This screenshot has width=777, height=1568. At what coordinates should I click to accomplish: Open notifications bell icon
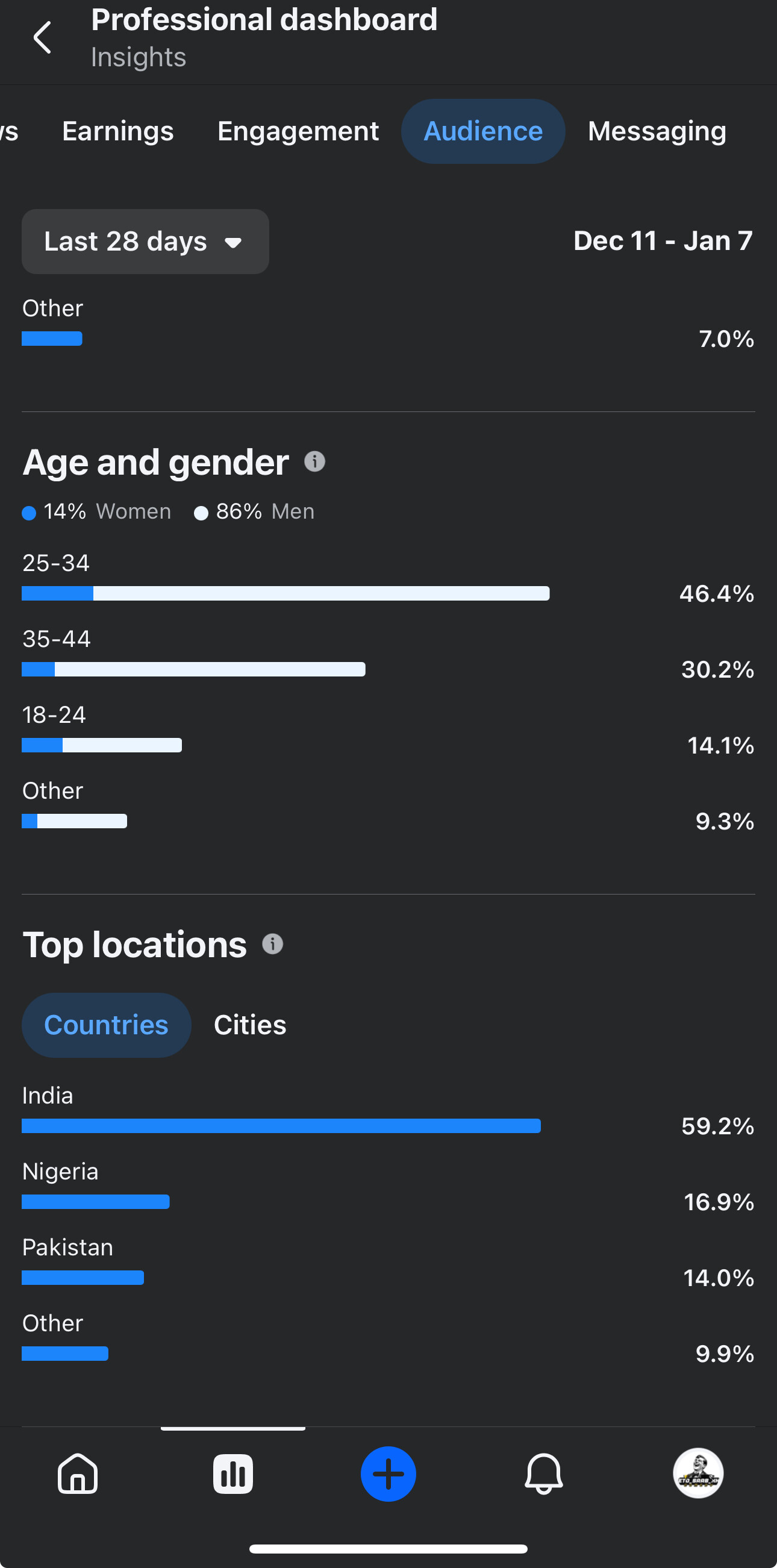(x=543, y=1473)
